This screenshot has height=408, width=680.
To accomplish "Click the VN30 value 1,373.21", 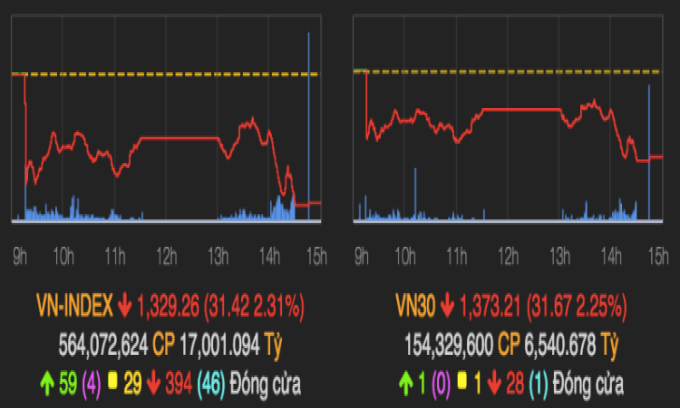I will [x=490, y=306].
